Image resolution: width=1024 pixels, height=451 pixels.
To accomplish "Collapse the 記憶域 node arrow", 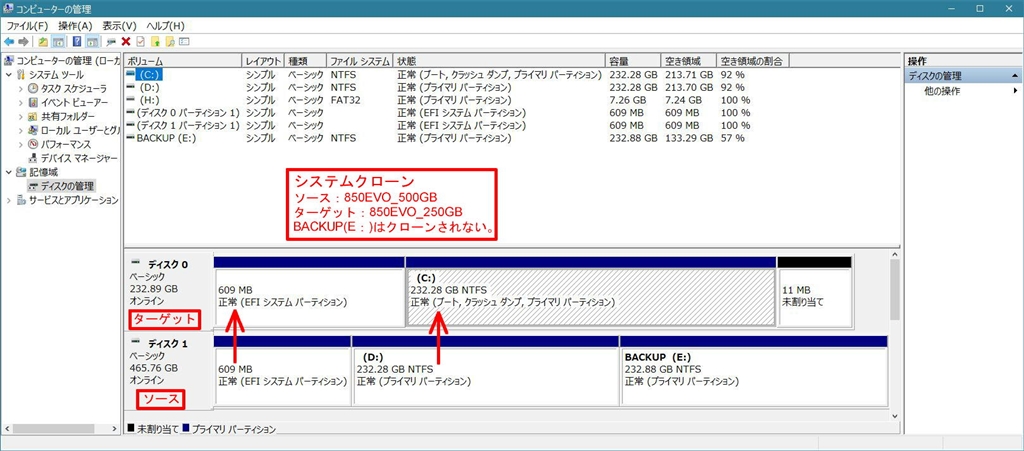I will (8, 172).
